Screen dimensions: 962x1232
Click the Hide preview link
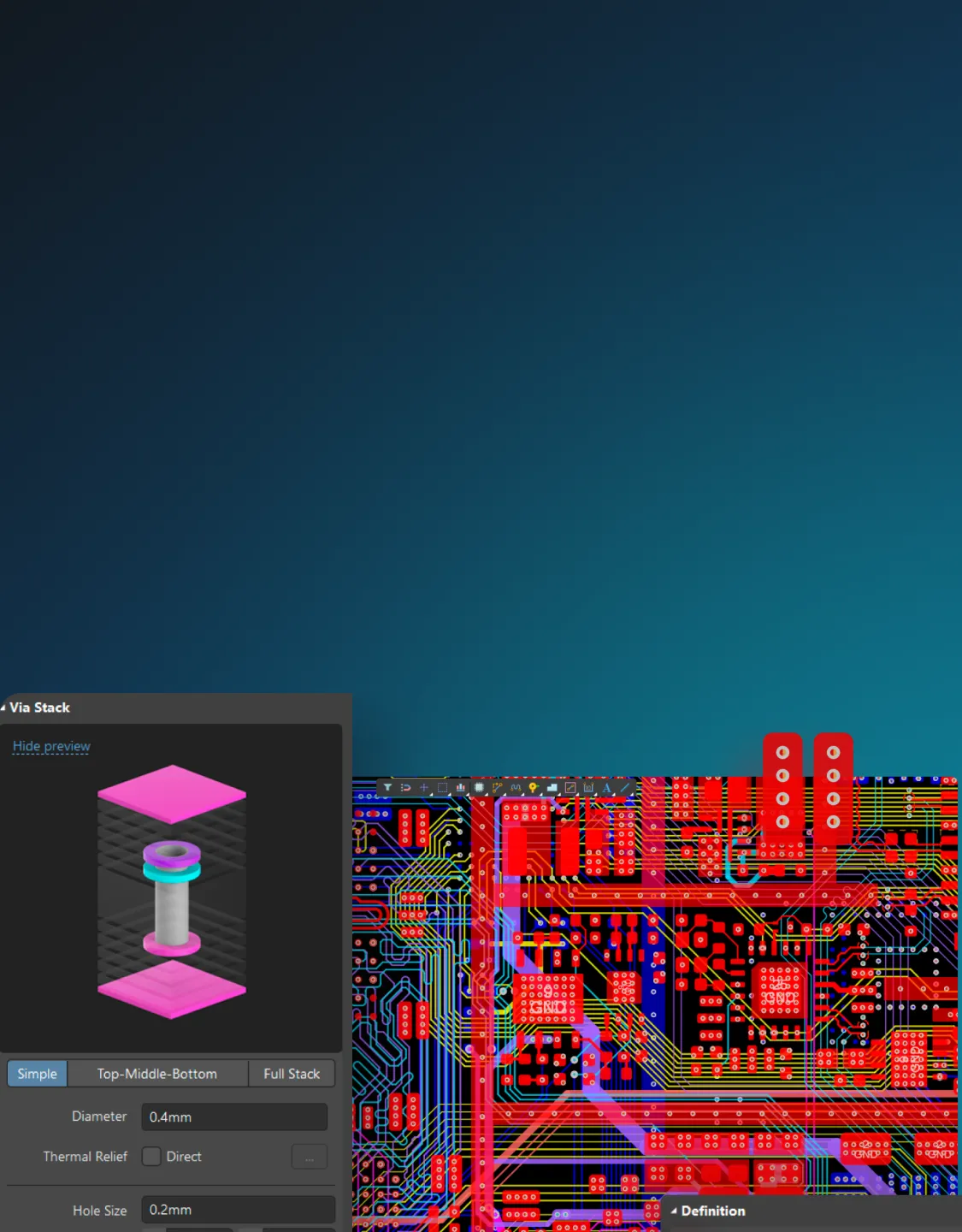[51, 746]
